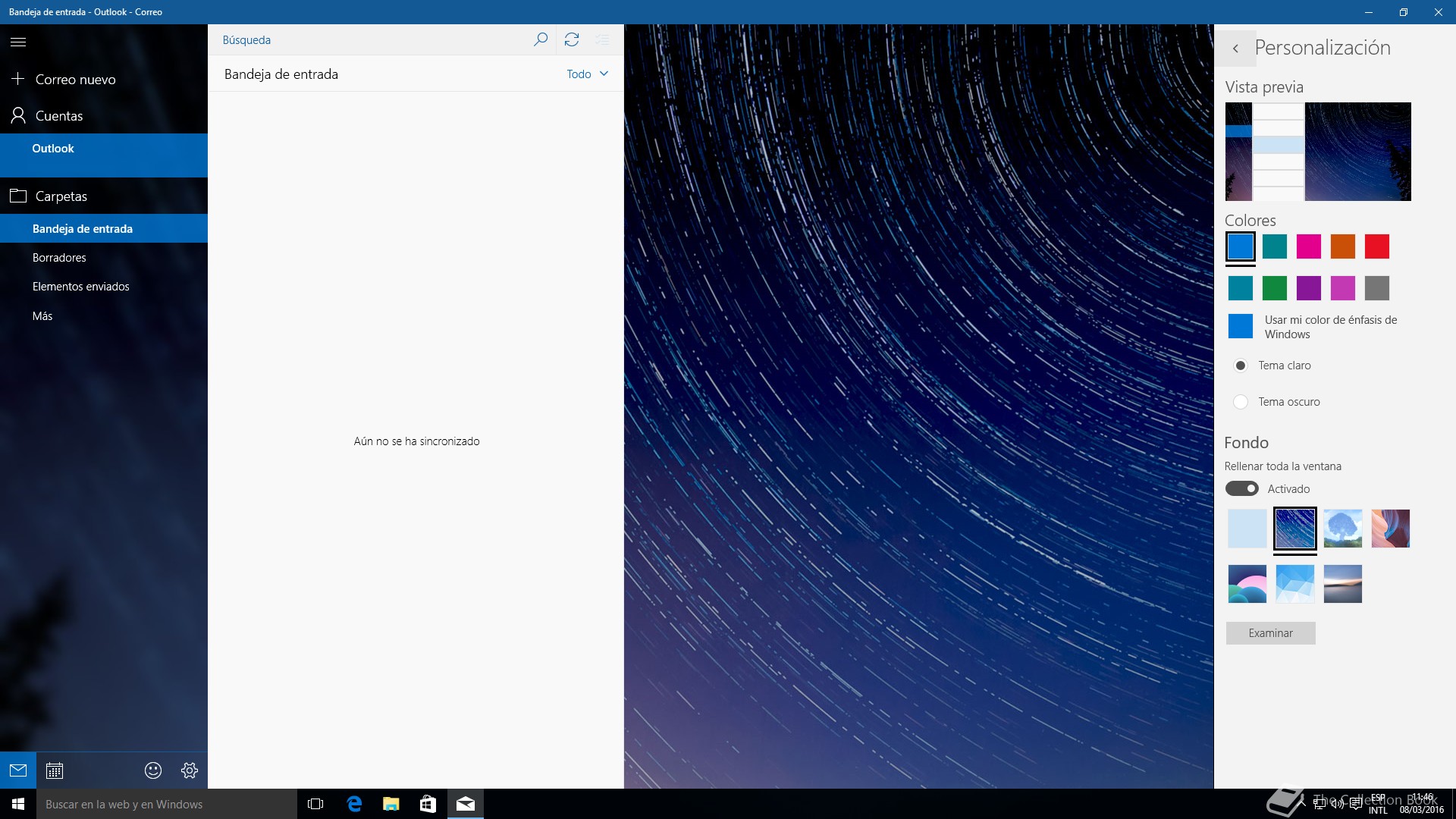Screen dimensions: 1456x819
Task: Pick the teal color swatch in the first row
Action: coord(1275,246)
